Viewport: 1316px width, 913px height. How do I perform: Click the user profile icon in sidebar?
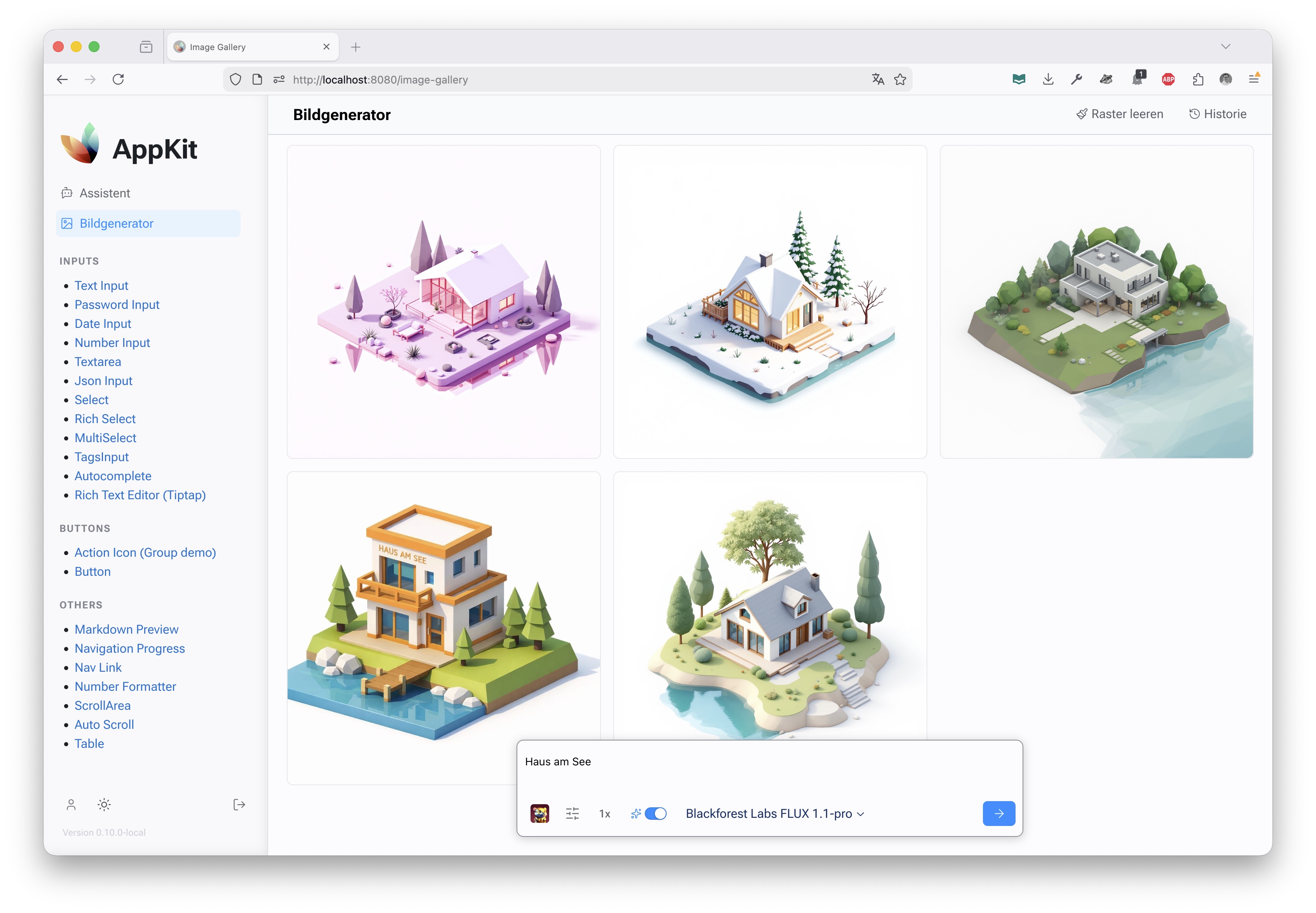tap(71, 805)
